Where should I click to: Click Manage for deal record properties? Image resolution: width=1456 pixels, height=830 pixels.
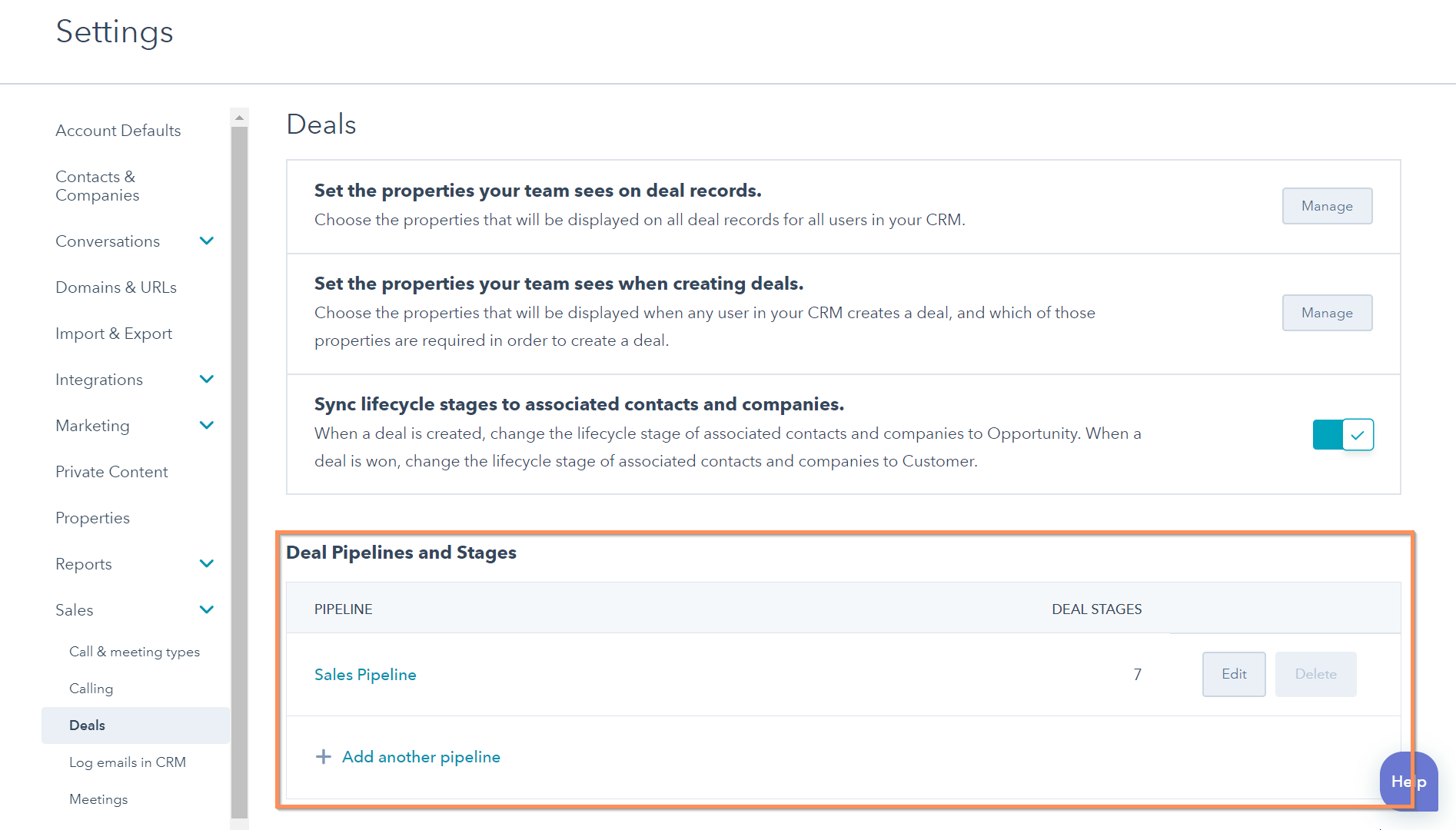tap(1326, 206)
